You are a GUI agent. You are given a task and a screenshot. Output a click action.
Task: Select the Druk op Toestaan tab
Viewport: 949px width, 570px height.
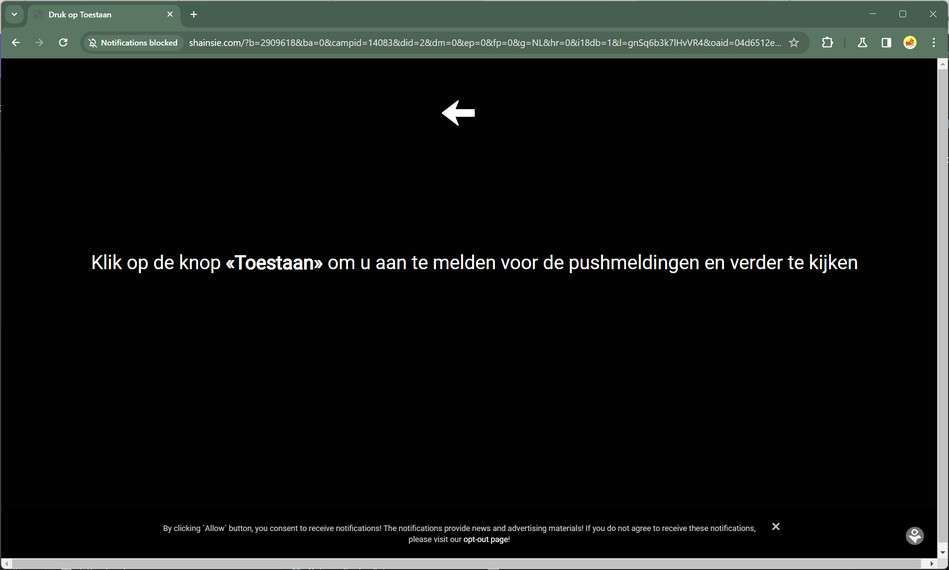coord(103,14)
